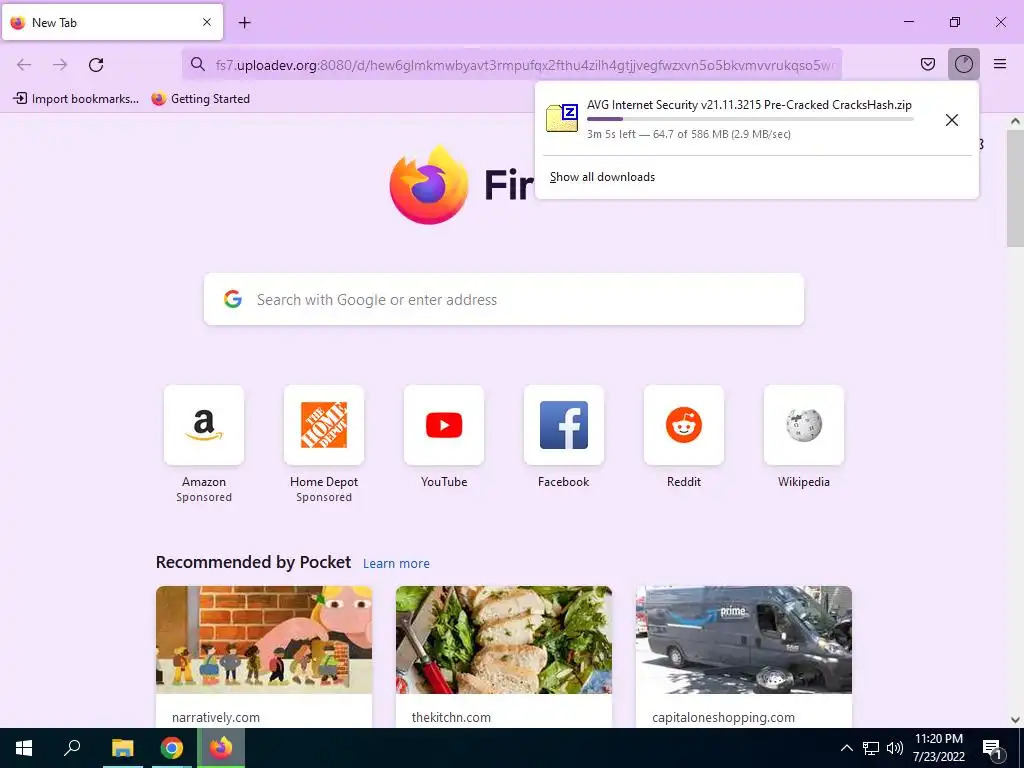Open File Explorer from taskbar
This screenshot has height=768, width=1024.
pos(122,748)
